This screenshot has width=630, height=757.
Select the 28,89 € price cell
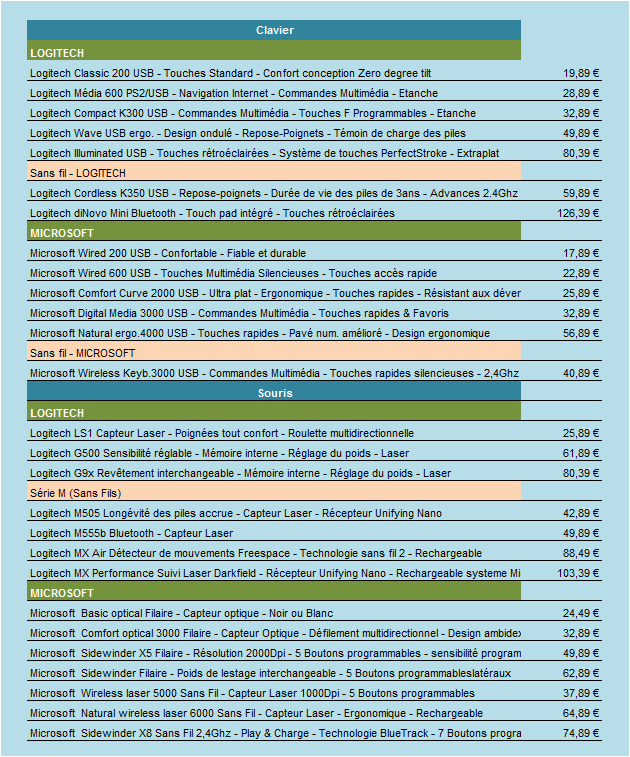[581, 93]
